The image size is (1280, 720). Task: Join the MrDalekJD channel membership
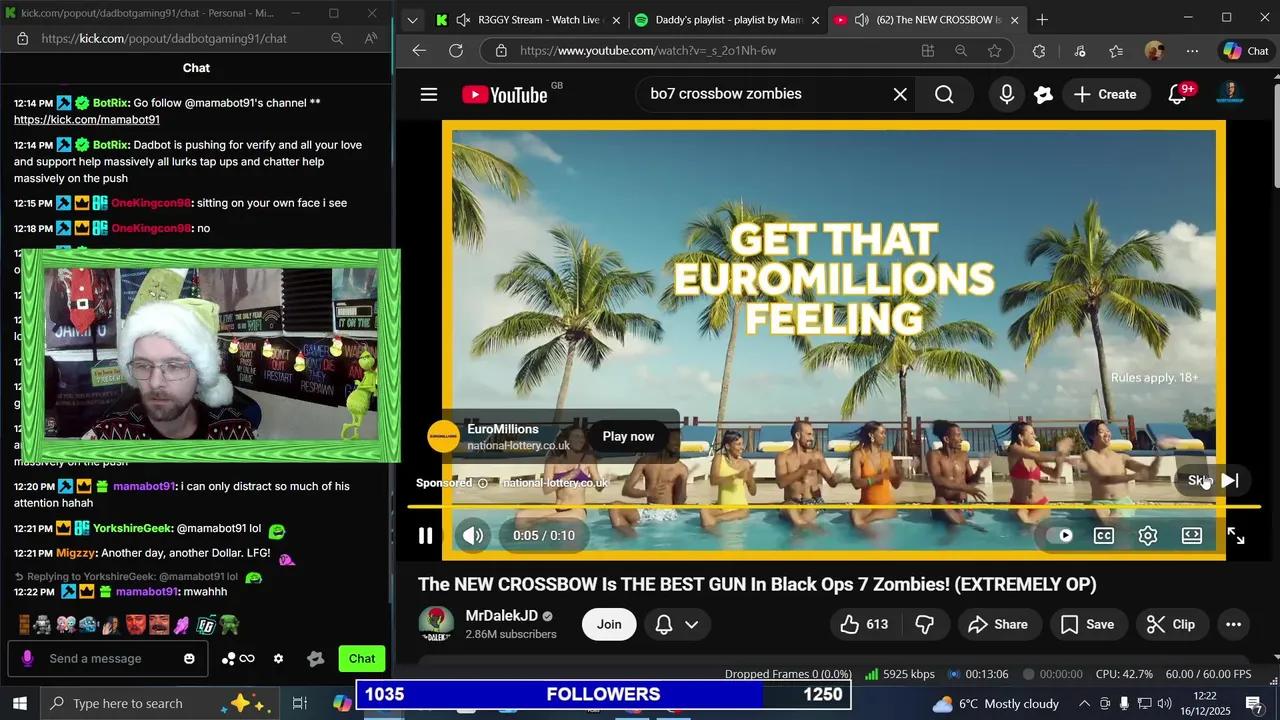[x=608, y=624]
